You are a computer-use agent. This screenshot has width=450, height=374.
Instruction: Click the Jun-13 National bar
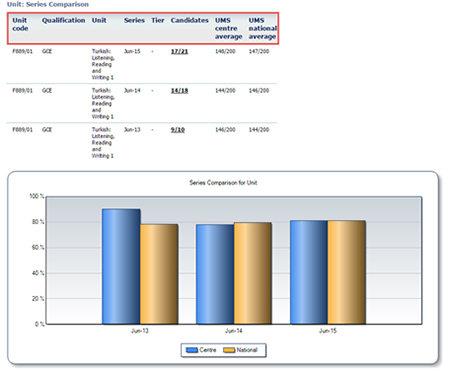159,274
